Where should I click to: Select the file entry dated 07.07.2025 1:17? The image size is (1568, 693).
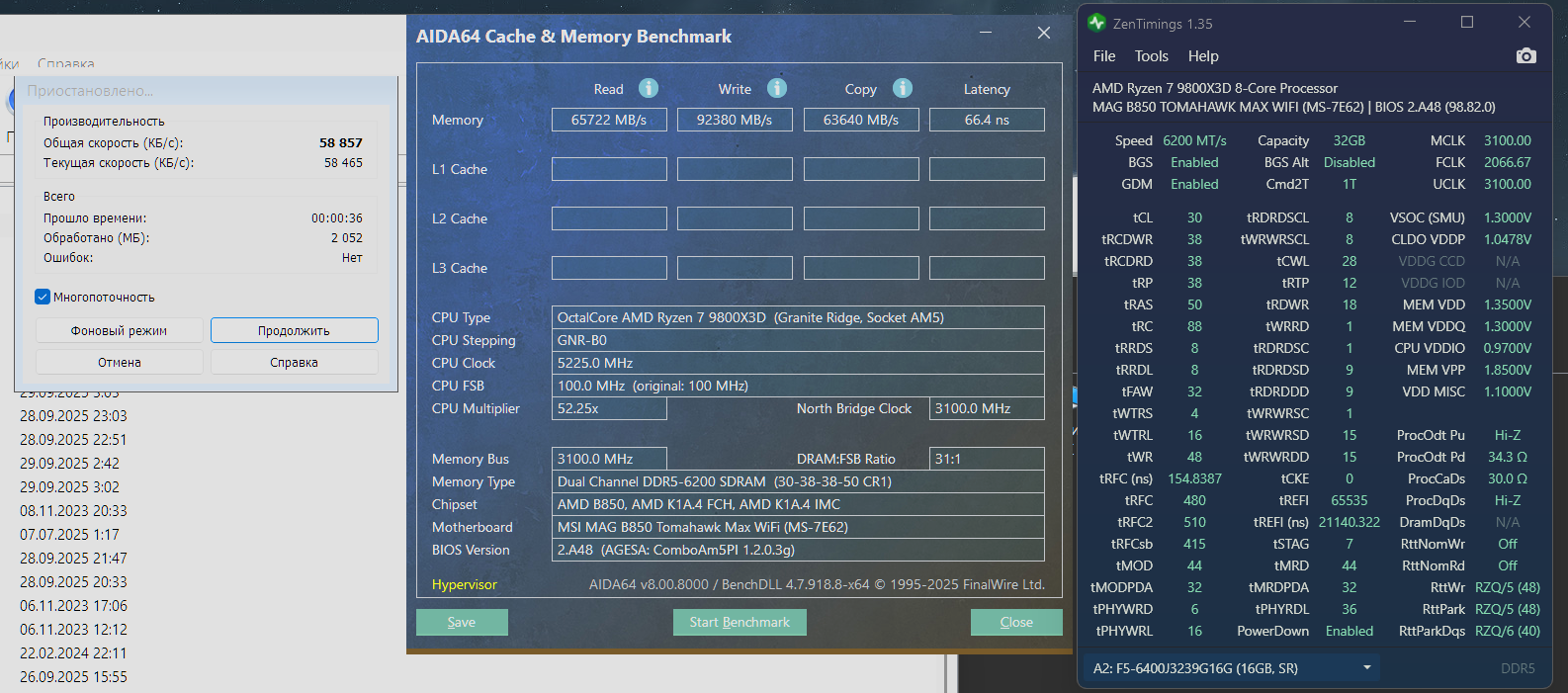[x=69, y=535]
